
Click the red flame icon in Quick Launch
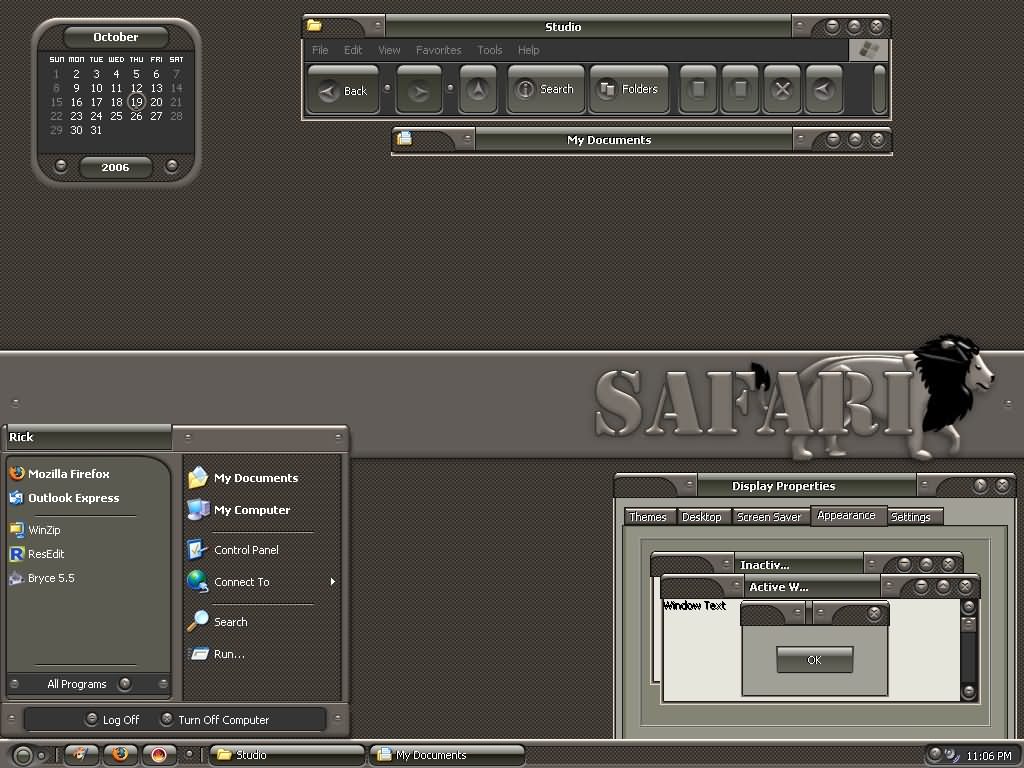tap(159, 754)
